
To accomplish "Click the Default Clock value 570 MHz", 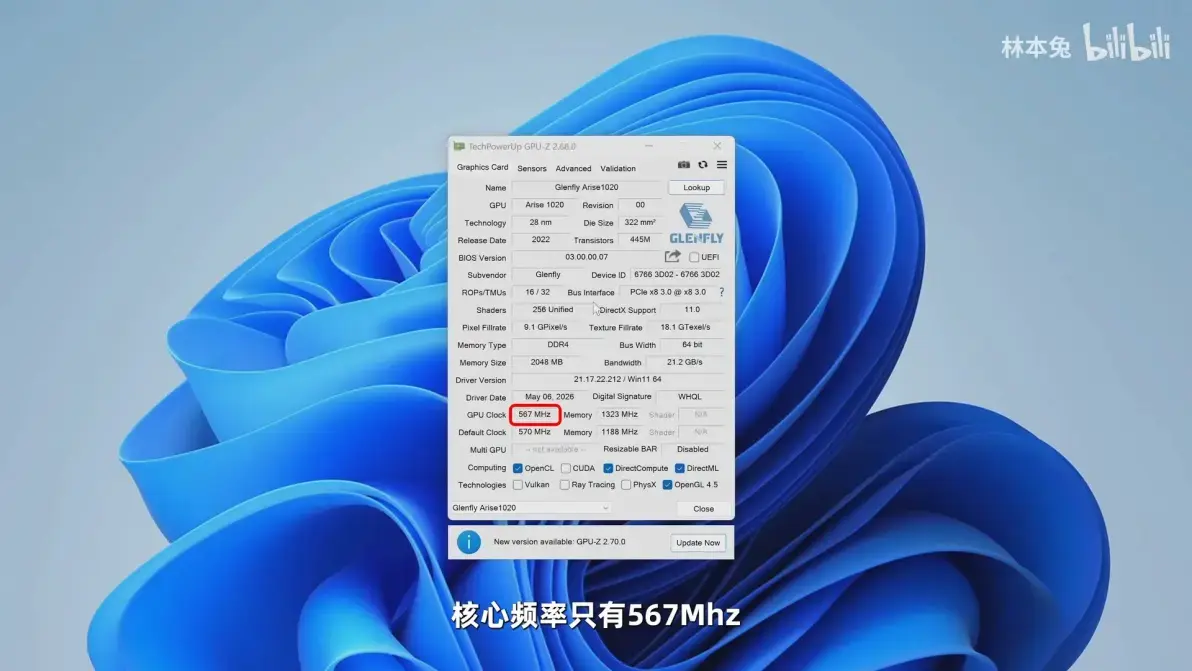I will 534,432.
